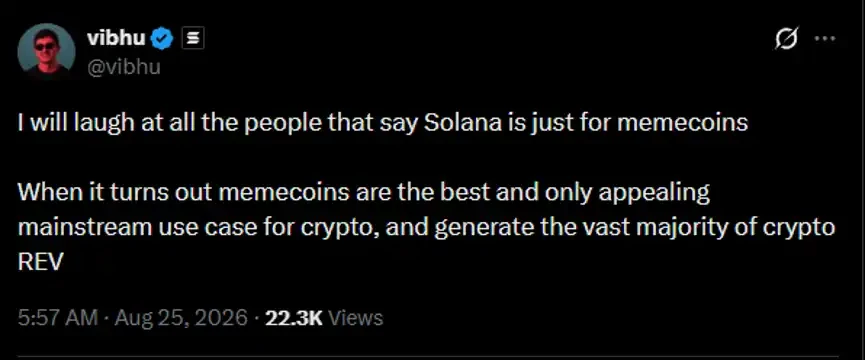Open the three-dot More options menu
The image size is (865, 360).
(x=825, y=39)
